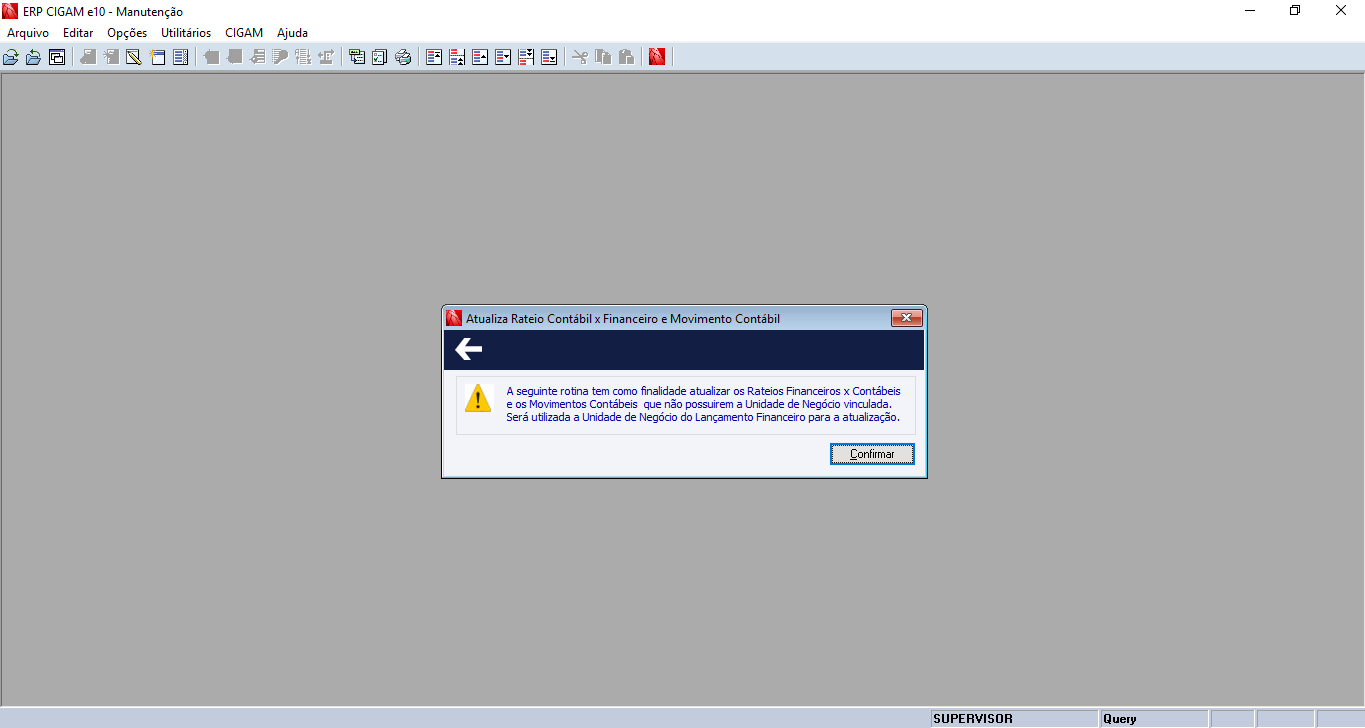The width and height of the screenshot is (1365, 728).
Task: Open the Editar menu
Action: point(78,33)
